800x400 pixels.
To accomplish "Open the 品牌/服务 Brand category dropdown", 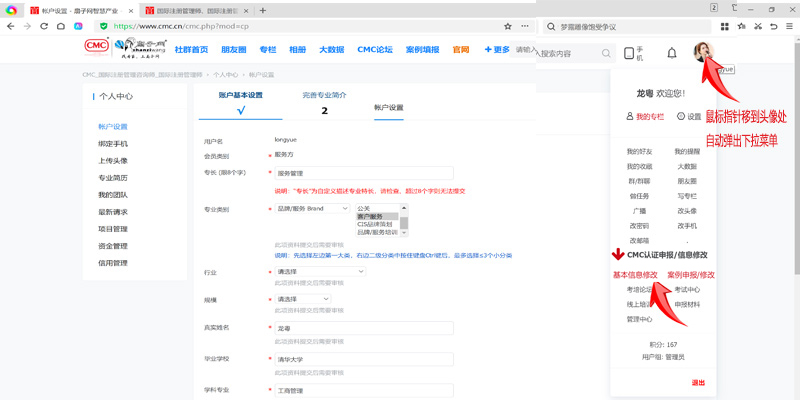I will pos(312,208).
